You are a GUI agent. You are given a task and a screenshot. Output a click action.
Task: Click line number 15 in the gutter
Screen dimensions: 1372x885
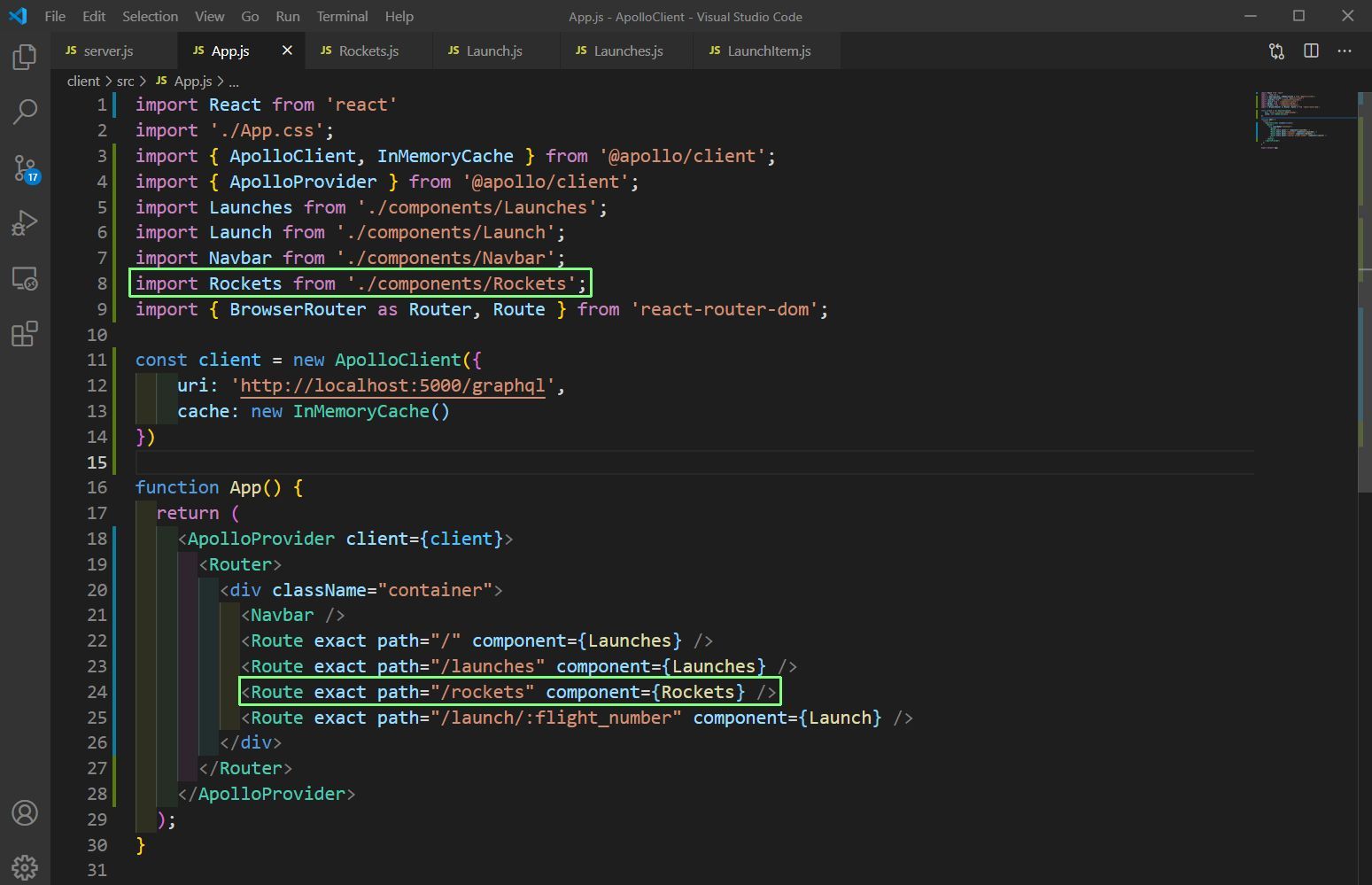click(97, 462)
